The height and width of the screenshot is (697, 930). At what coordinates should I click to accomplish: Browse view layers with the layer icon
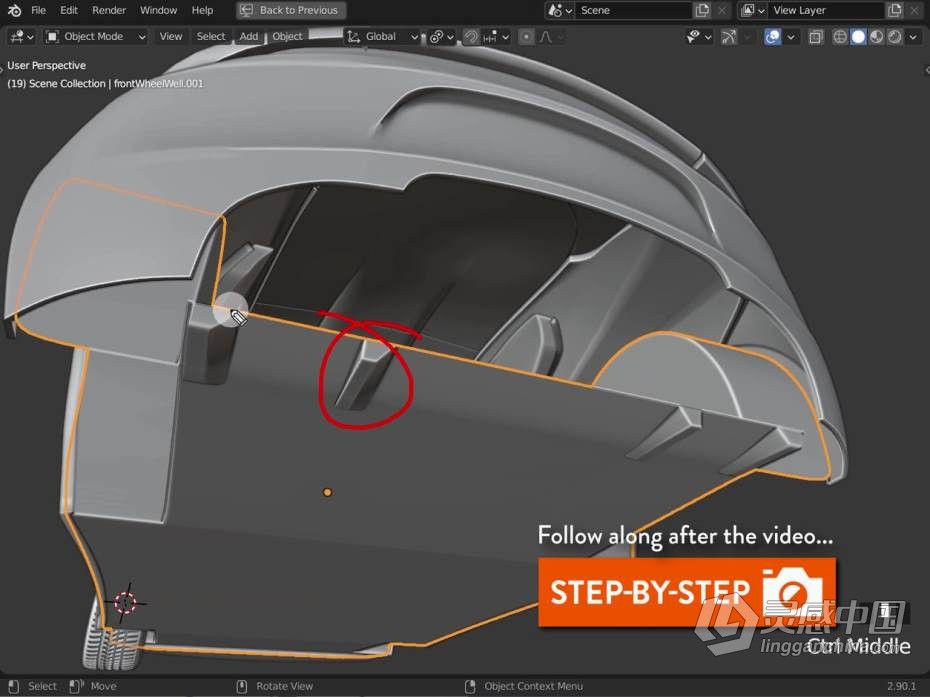[753, 10]
